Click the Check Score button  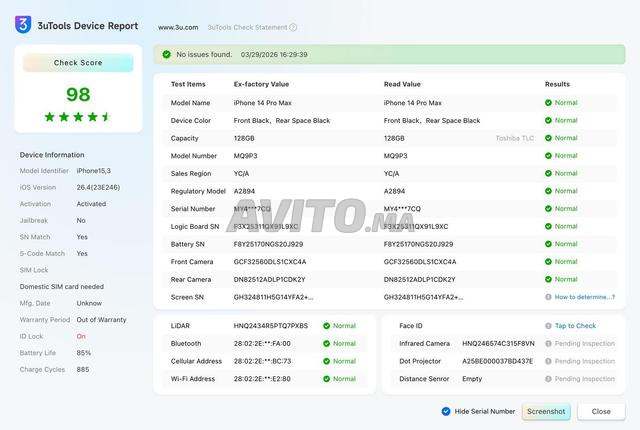[78, 63]
